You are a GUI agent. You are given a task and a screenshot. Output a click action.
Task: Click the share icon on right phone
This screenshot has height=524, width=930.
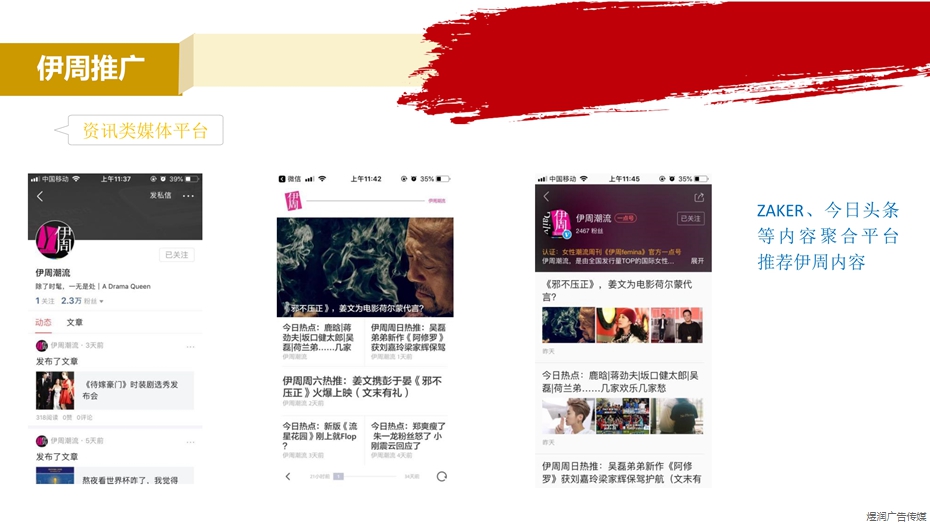(x=699, y=197)
